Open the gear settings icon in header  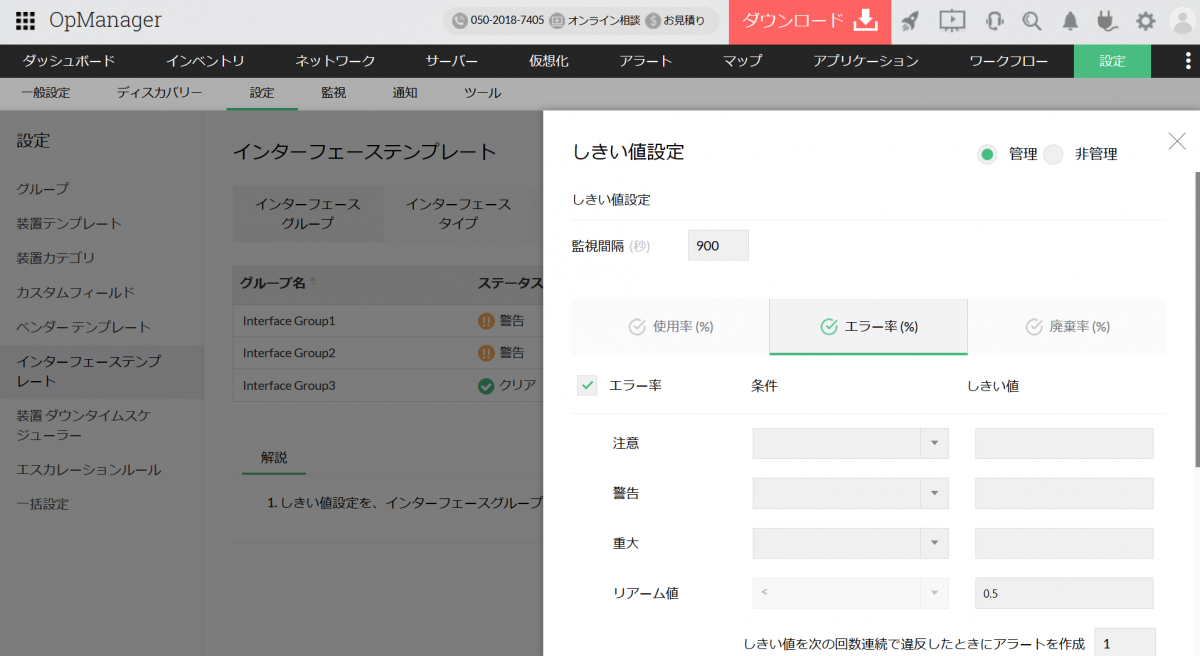coord(1146,21)
